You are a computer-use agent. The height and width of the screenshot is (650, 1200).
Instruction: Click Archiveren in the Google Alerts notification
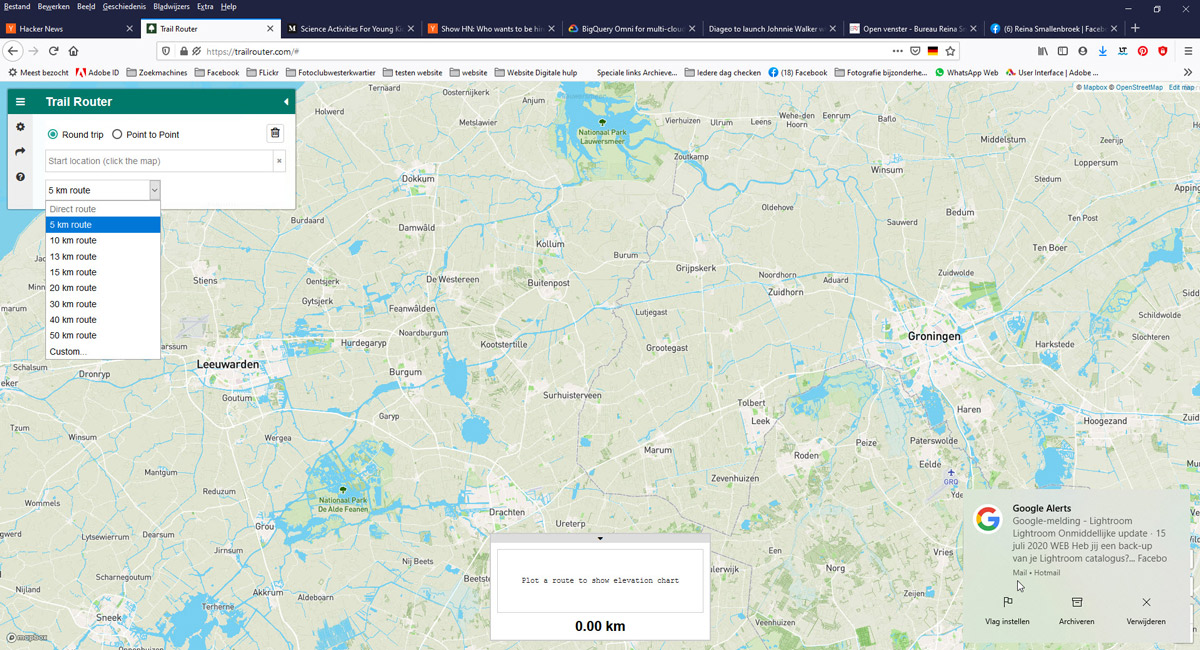1077,611
